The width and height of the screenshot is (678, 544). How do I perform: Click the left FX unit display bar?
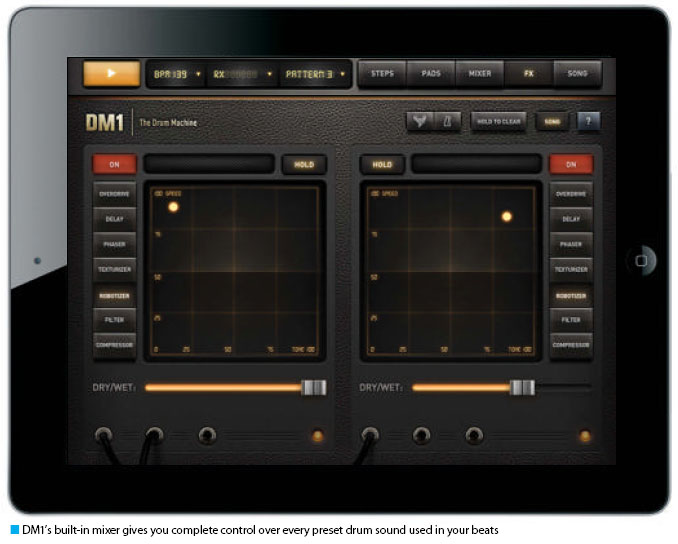coord(209,164)
